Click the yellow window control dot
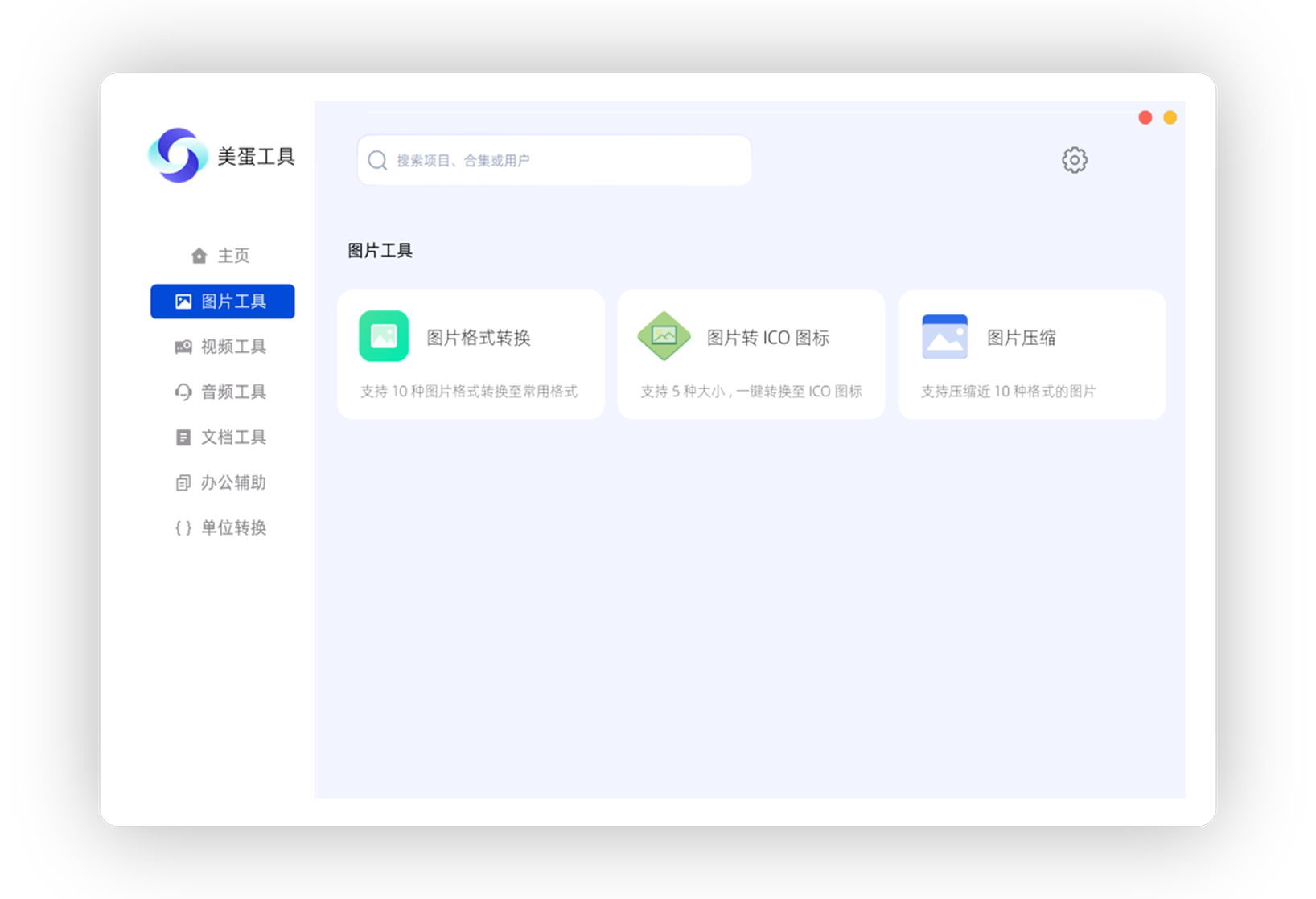 (x=1170, y=117)
